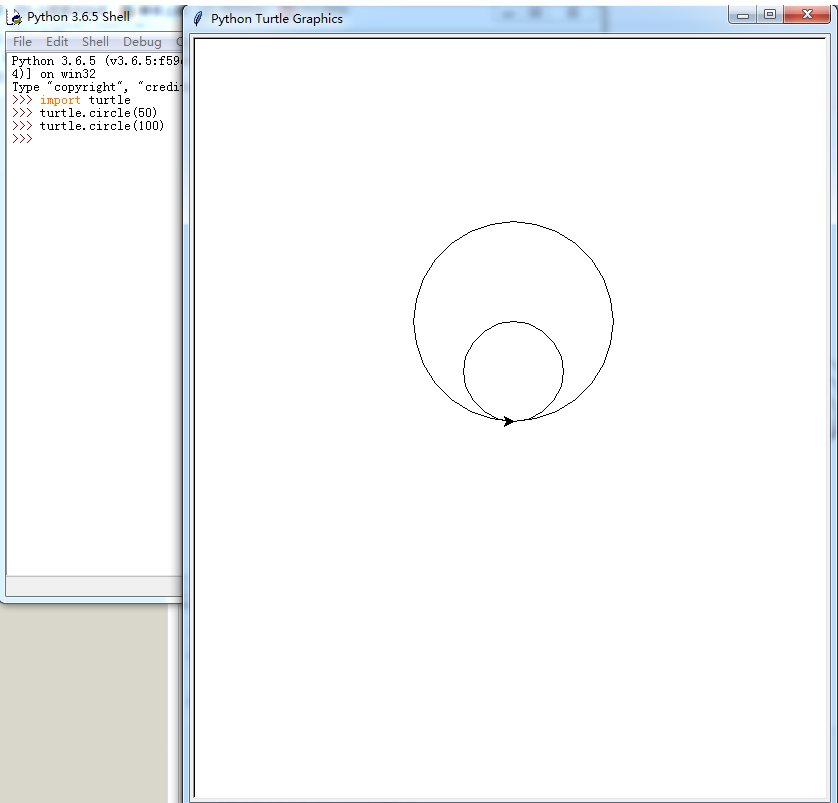
Task: Open the File menu in Python Shell
Action: 22,42
